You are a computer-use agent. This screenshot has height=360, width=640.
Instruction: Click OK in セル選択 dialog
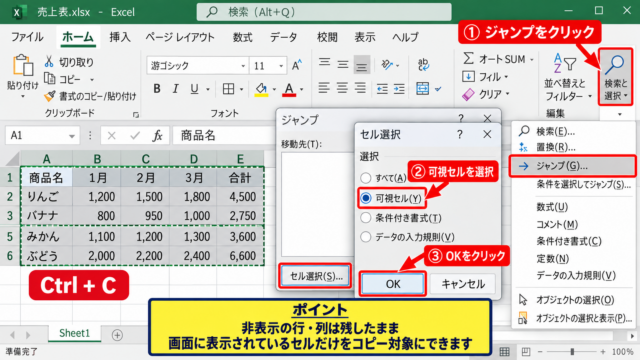[393, 284]
